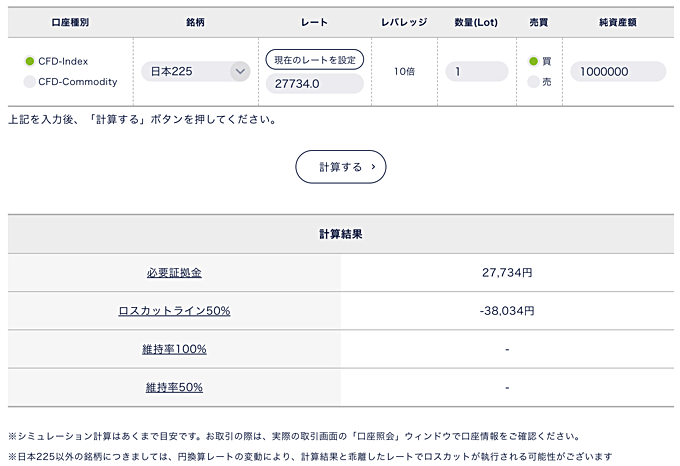Open the ロスカットライン50% link

pos(174,311)
